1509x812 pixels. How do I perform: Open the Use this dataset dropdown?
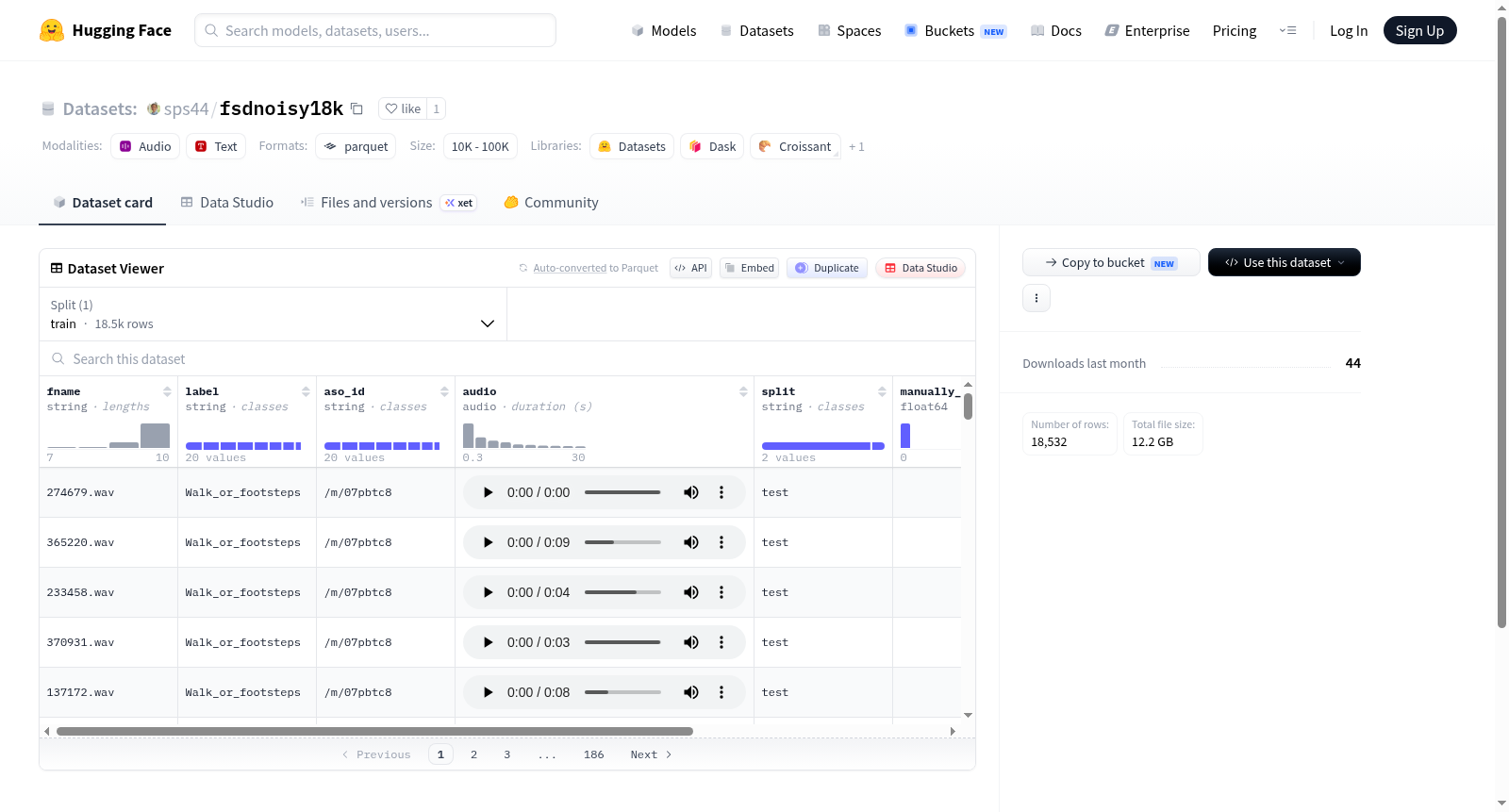coord(1284,262)
